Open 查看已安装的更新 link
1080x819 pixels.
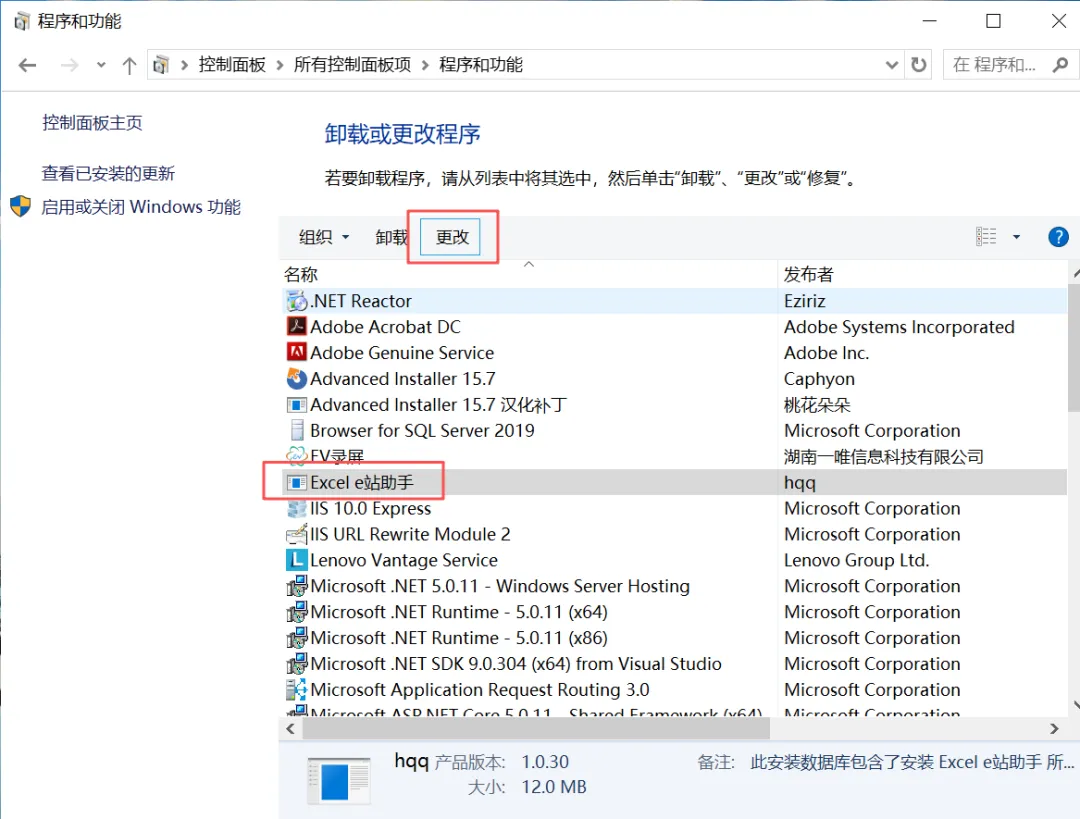coord(108,173)
